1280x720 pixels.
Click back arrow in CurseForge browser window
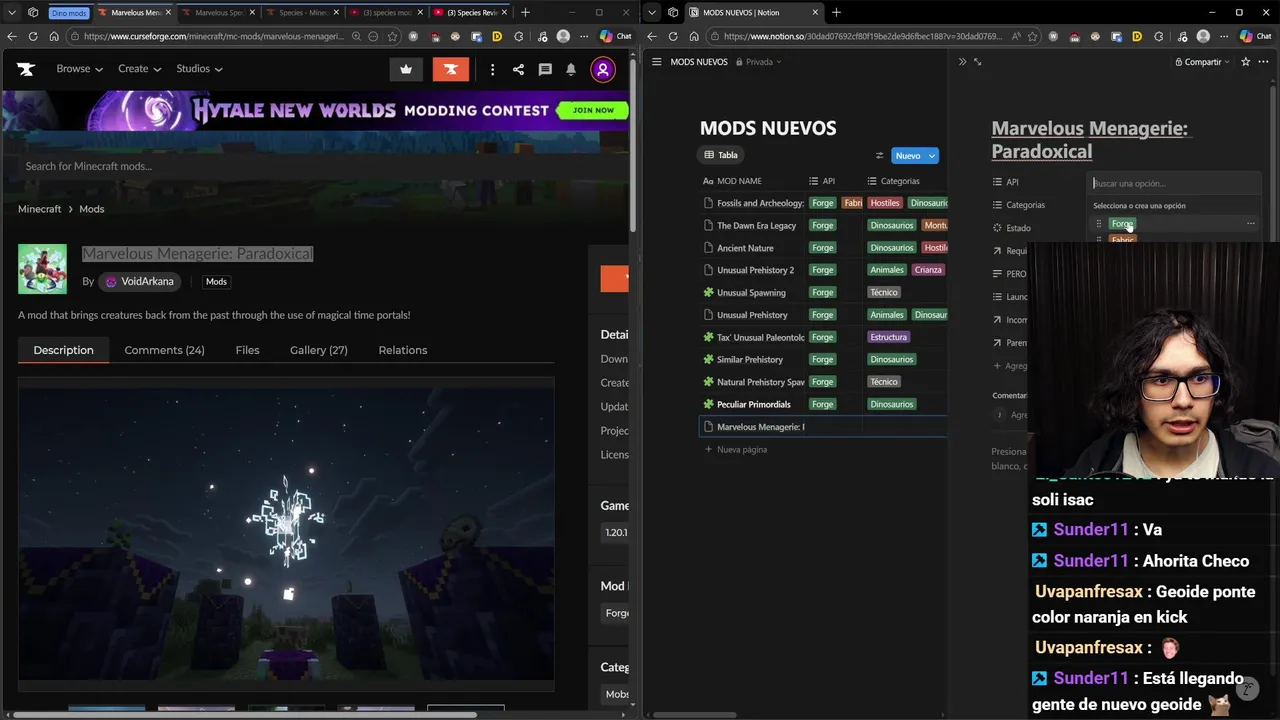pos(12,36)
